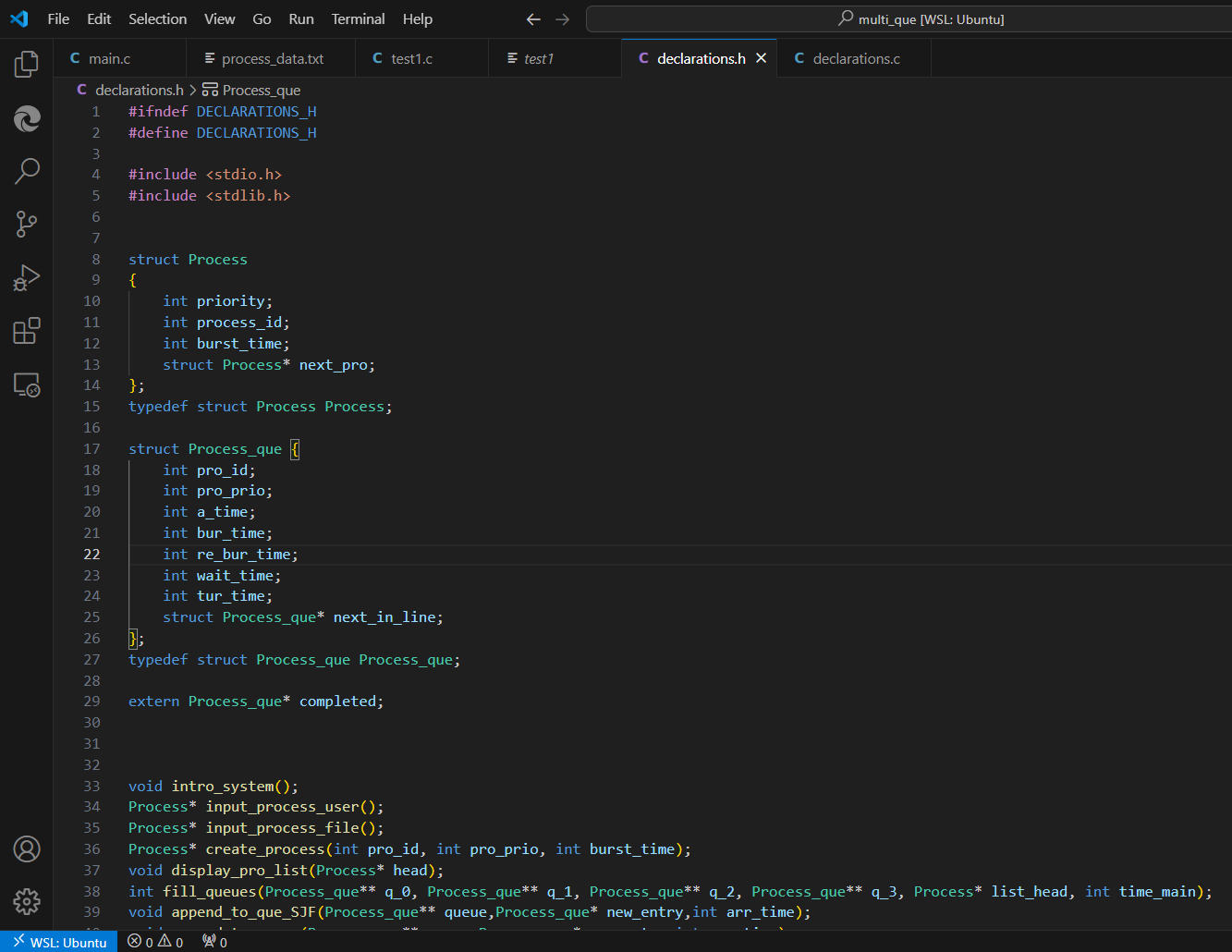Open the Selection menu
Image resolution: width=1232 pixels, height=952 pixels.
click(157, 18)
